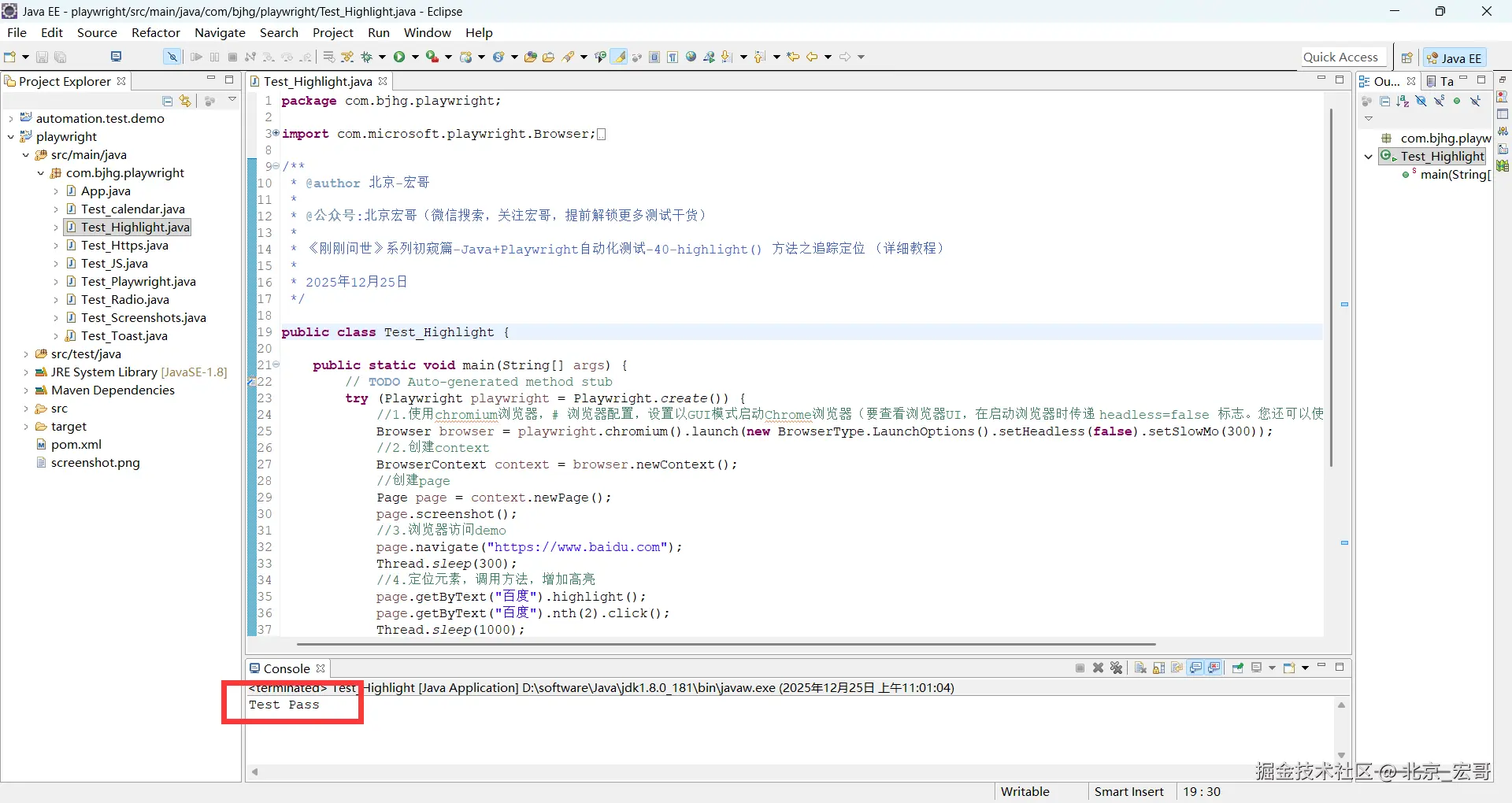Click the Open Task toolbar icon
The image size is (1512, 803).
(549, 57)
